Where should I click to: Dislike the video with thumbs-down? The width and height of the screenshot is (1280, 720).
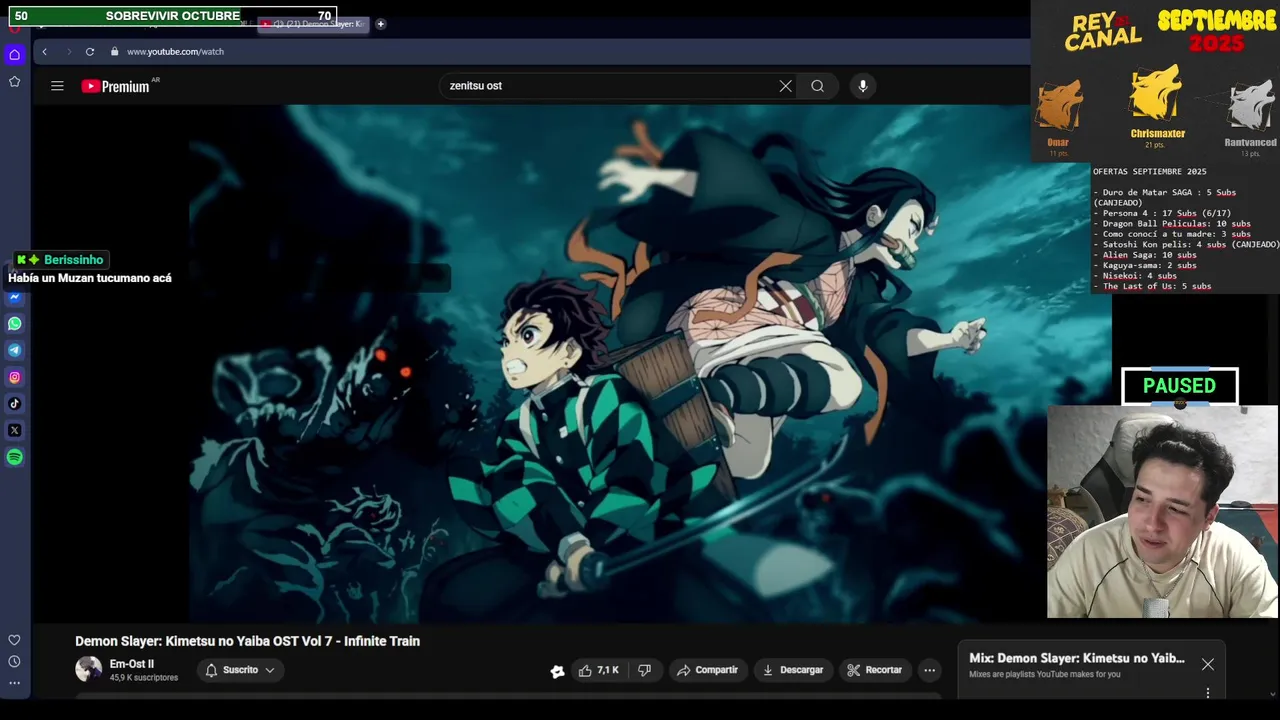(x=645, y=670)
